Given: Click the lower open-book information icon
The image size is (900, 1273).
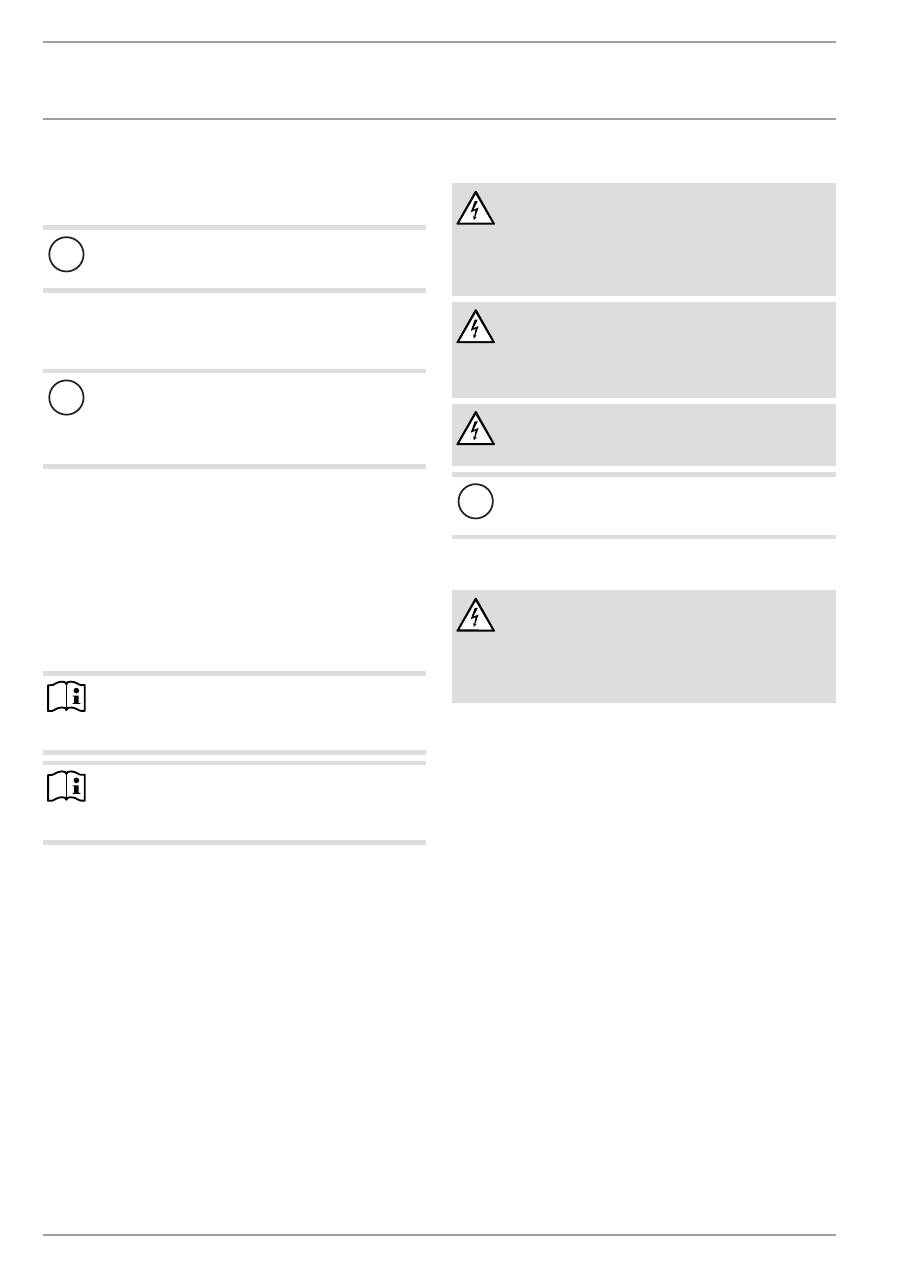Looking at the screenshot, I should (x=66, y=789).
